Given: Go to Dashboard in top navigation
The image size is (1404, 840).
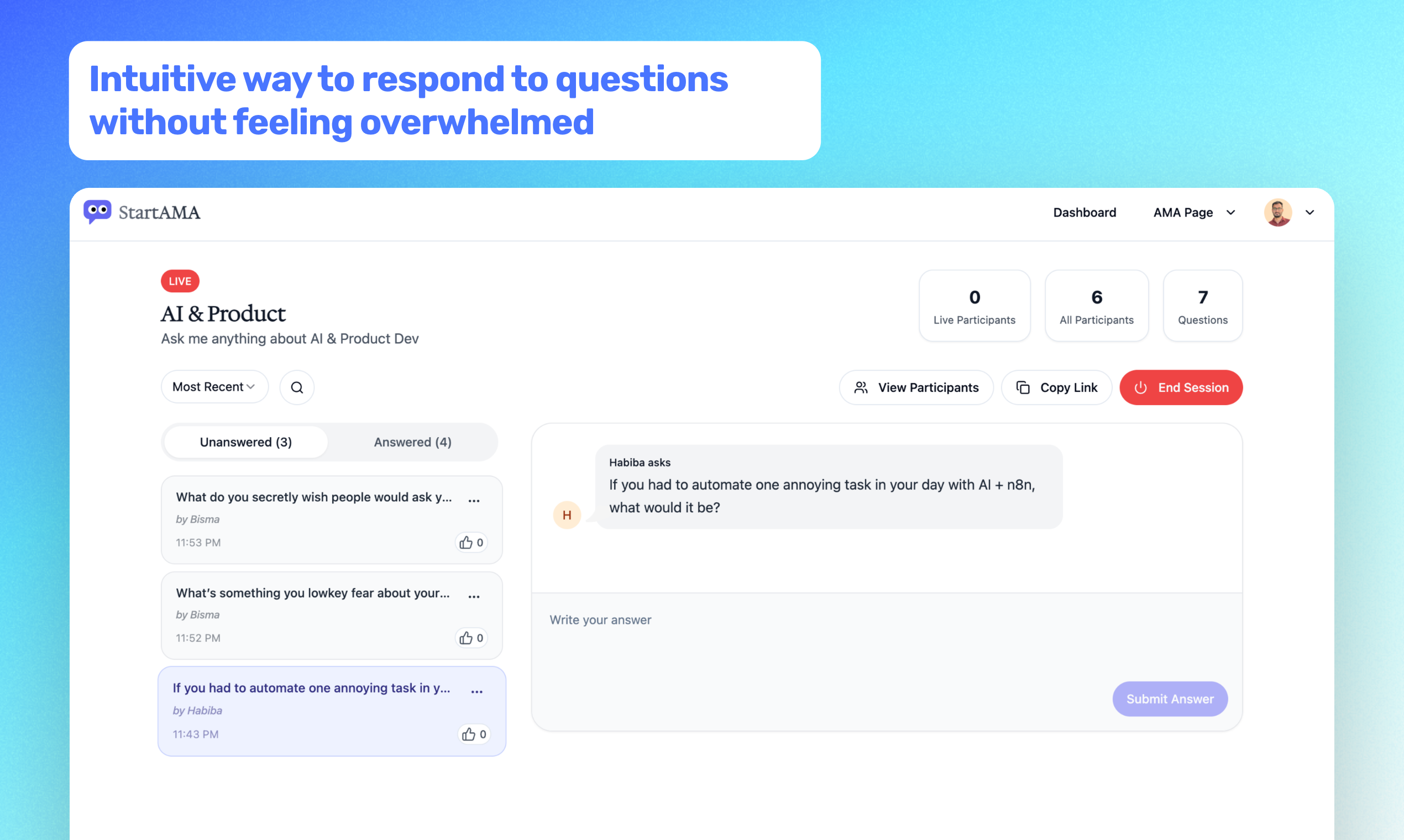Looking at the screenshot, I should (1084, 212).
